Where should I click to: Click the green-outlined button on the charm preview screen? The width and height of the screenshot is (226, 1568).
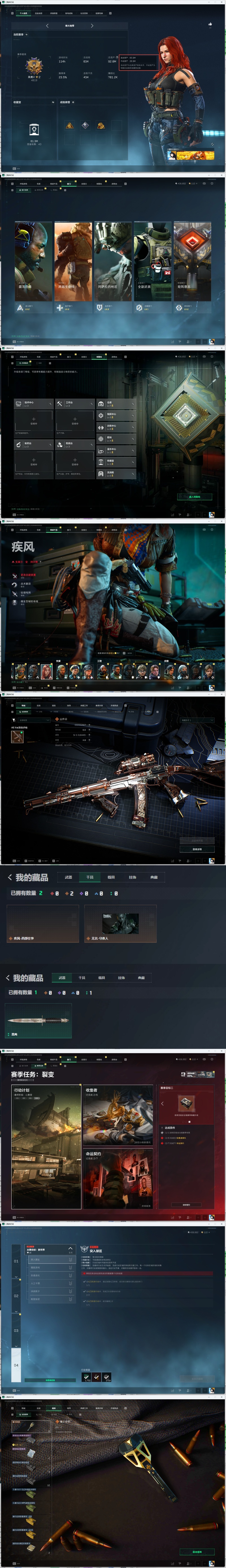[x=197, y=1552]
